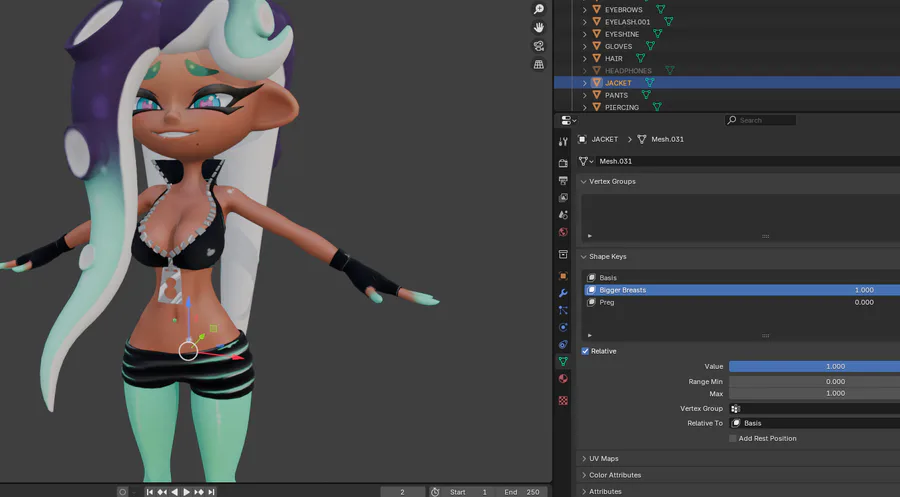Screen dimensions: 900x497
Task: Click the shape key Value slider
Action: pyautogui.click(x=814, y=366)
